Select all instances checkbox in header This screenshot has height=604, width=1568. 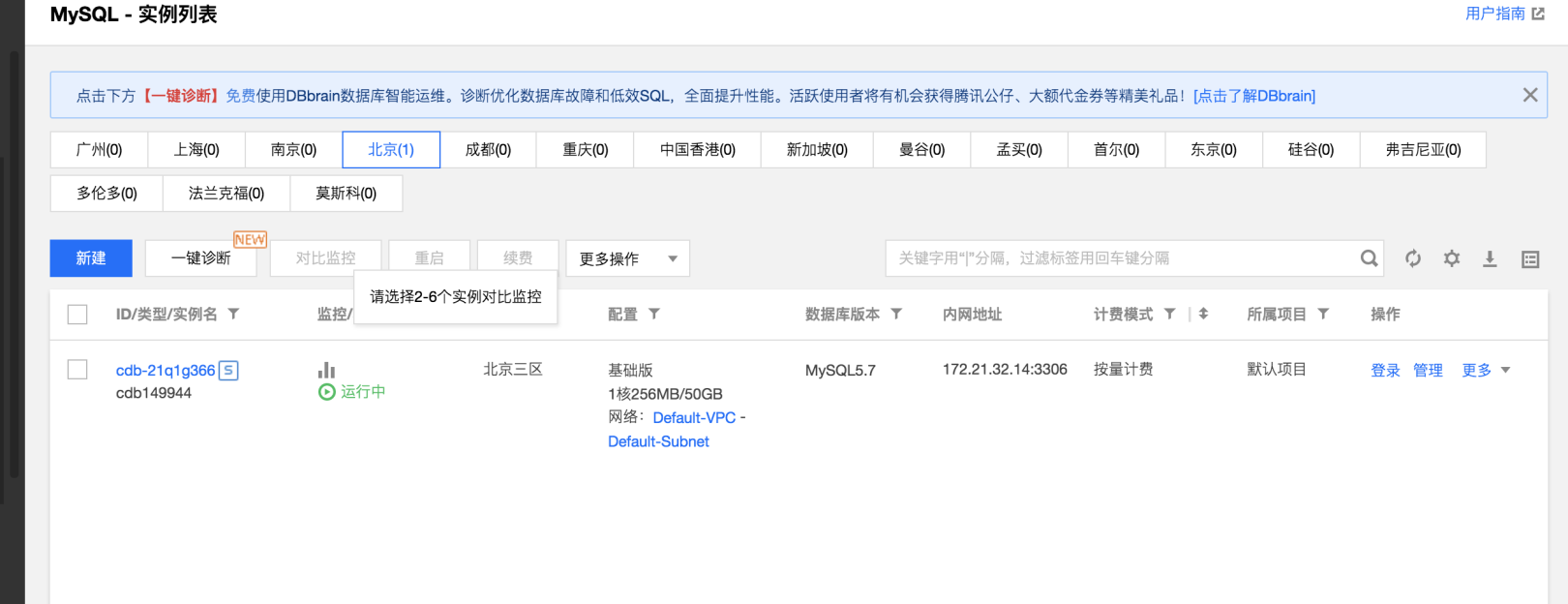(77, 315)
